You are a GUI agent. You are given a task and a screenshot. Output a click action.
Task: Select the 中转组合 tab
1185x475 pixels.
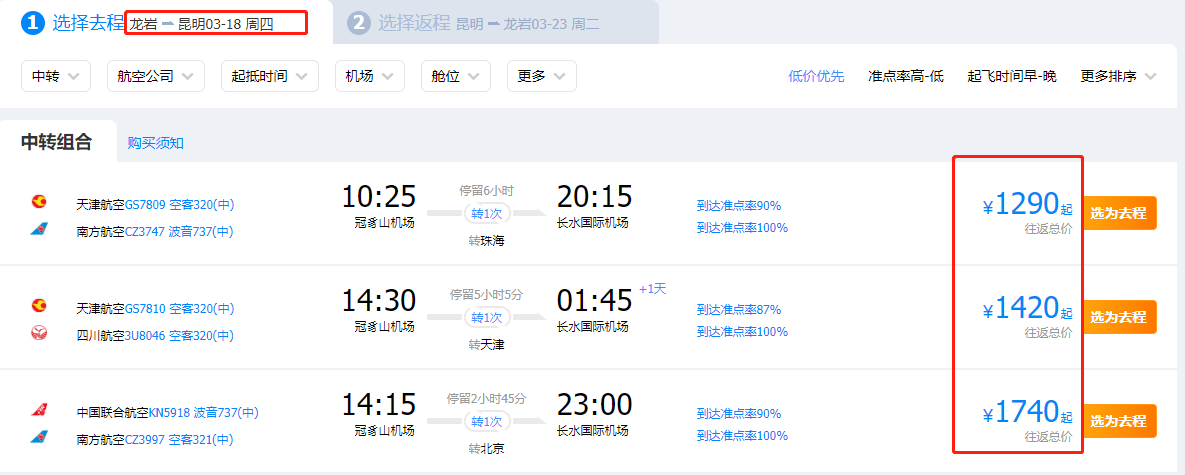click(x=57, y=141)
